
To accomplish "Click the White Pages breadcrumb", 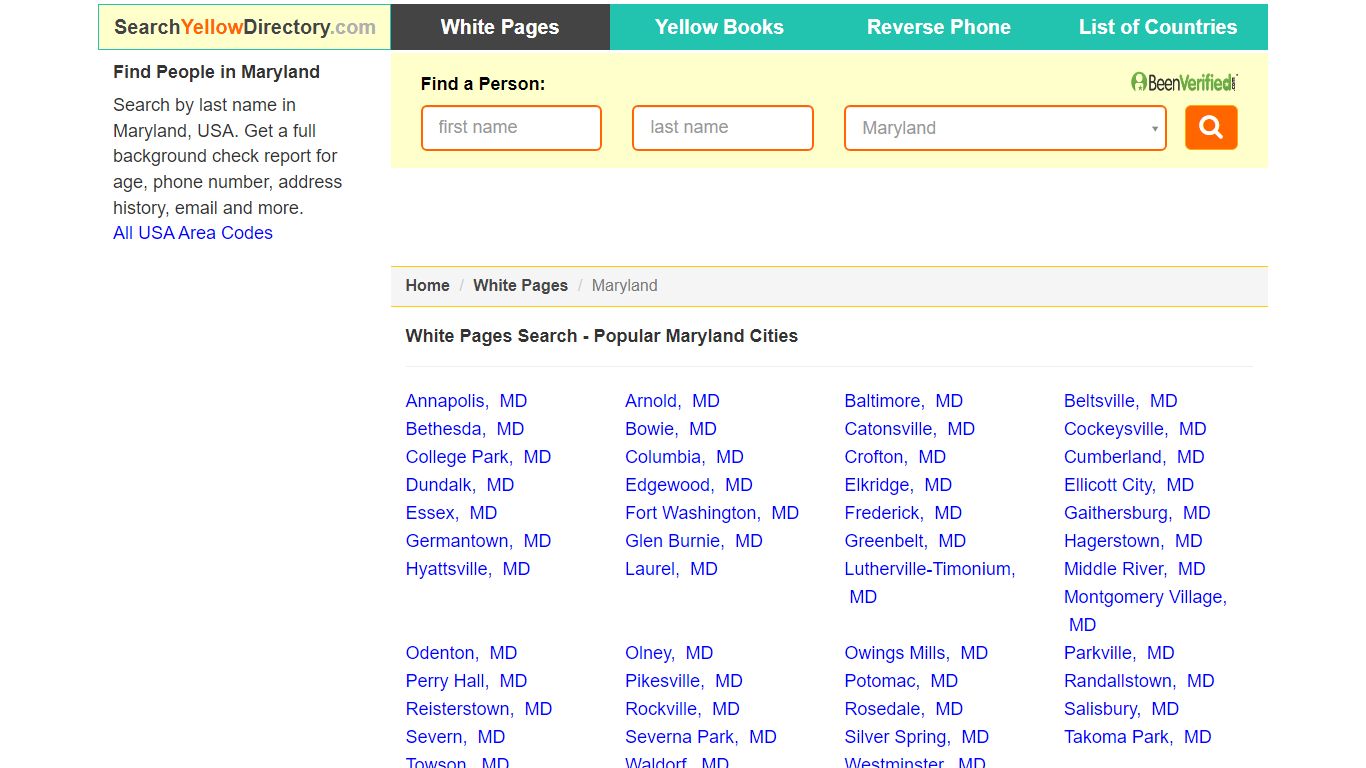I will [x=520, y=285].
